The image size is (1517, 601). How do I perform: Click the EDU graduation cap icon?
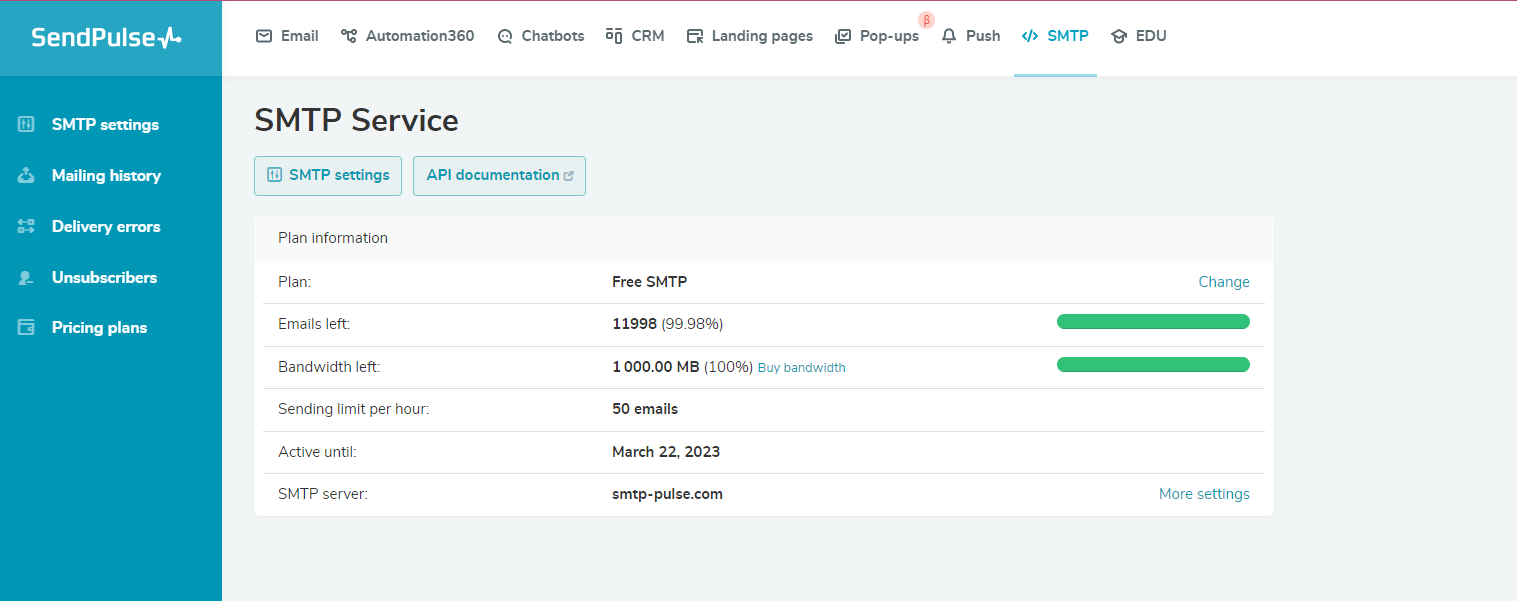pyautogui.click(x=1119, y=36)
